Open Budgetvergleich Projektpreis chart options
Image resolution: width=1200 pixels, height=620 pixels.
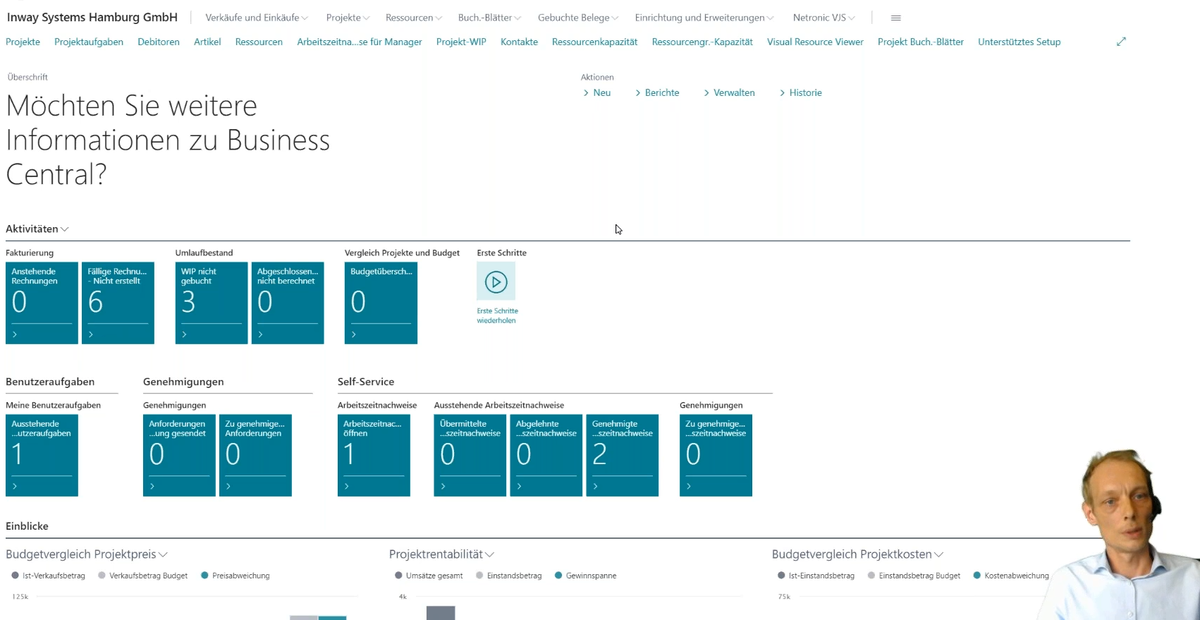pos(87,554)
